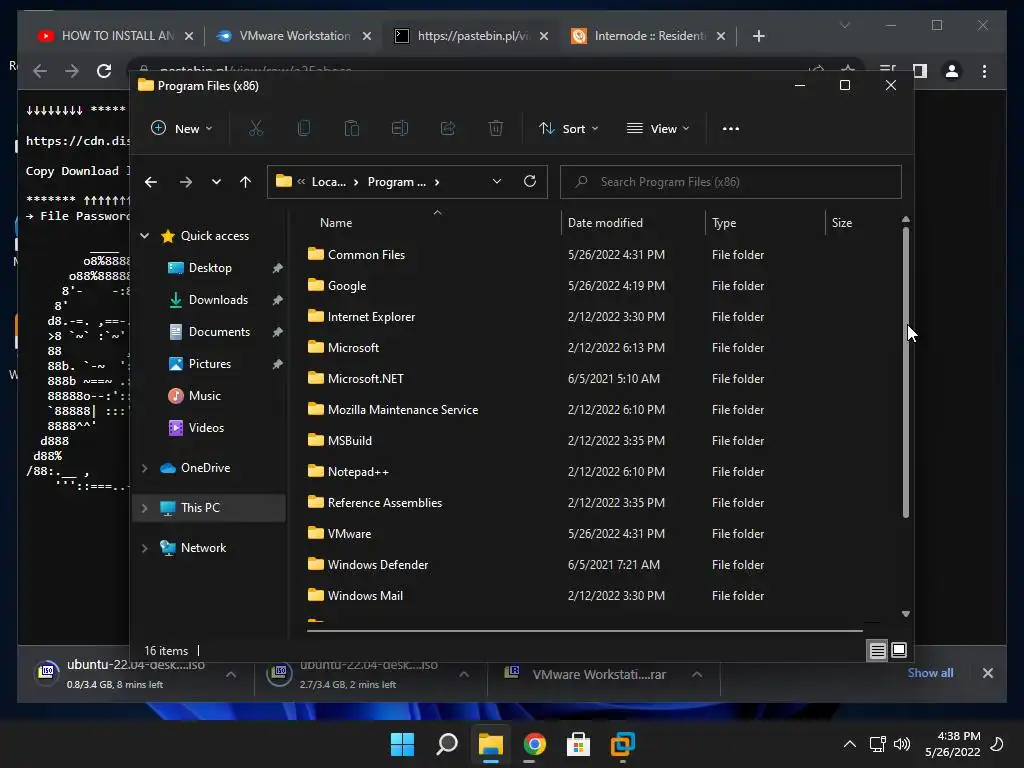Select Documents in navigation pane
The height and width of the screenshot is (768, 1024).
coord(219,332)
